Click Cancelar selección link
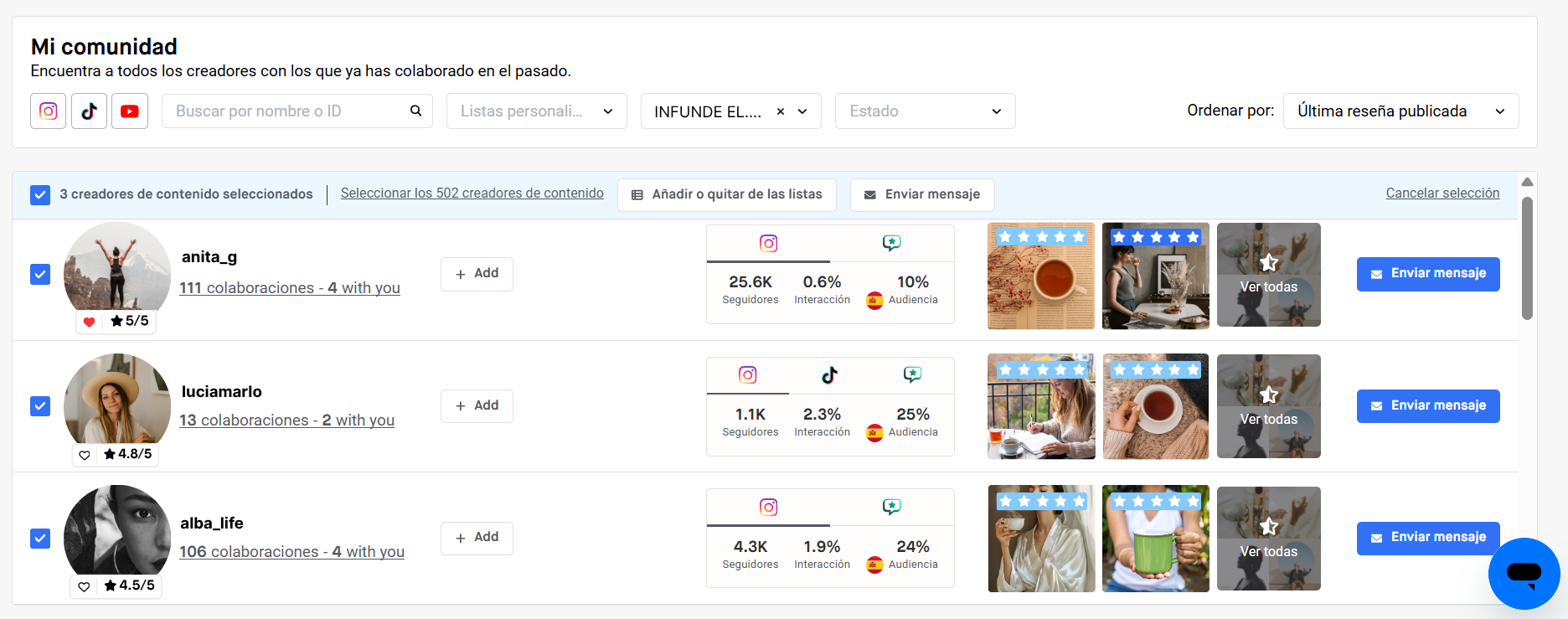The height and width of the screenshot is (619, 1568). point(1442,193)
